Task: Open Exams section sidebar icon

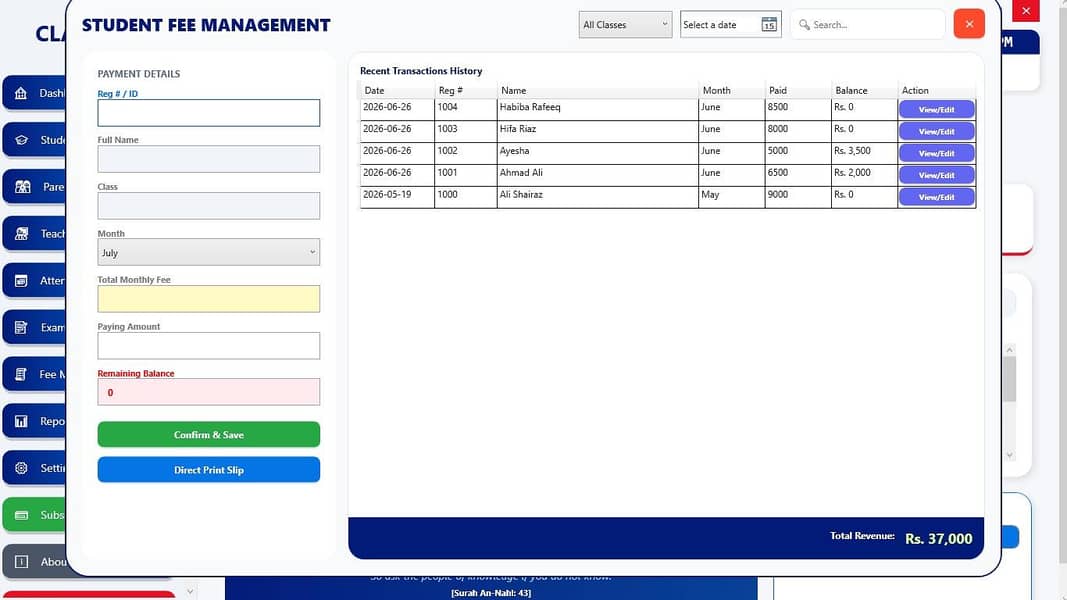Action: pos(21,328)
